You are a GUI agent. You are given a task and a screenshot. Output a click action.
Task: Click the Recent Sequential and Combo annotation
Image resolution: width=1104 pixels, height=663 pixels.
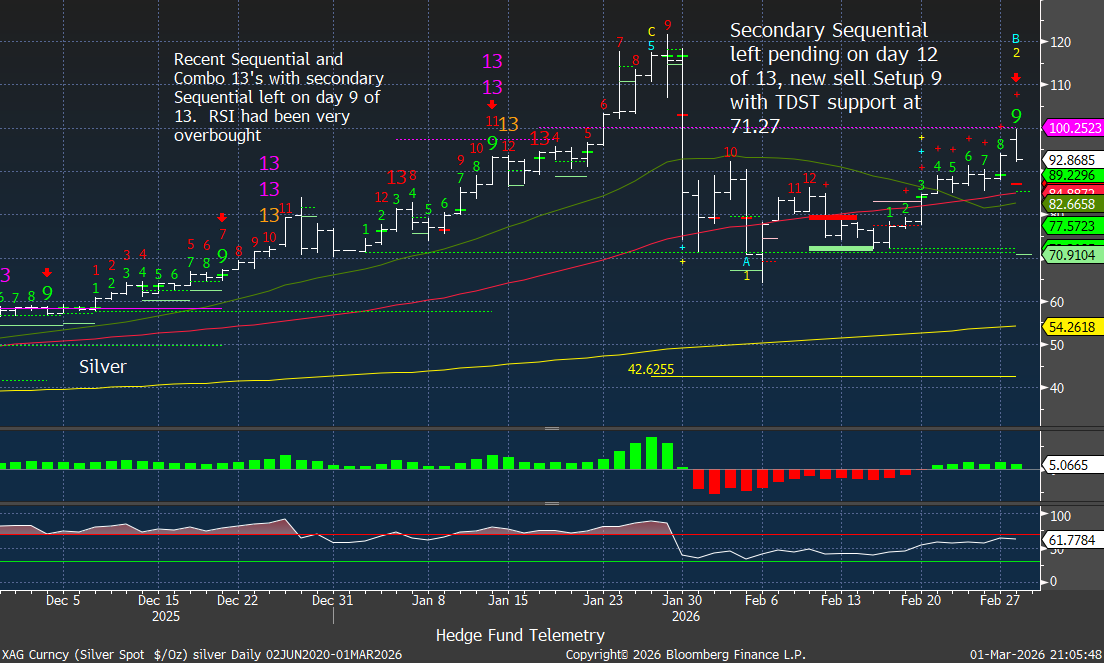(x=278, y=97)
